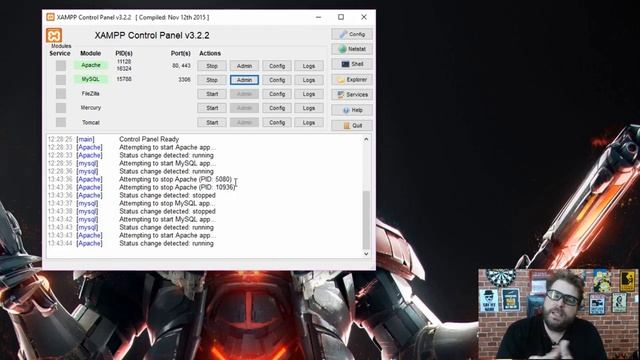
Task: Start the FileZilla module
Action: click(x=212, y=94)
